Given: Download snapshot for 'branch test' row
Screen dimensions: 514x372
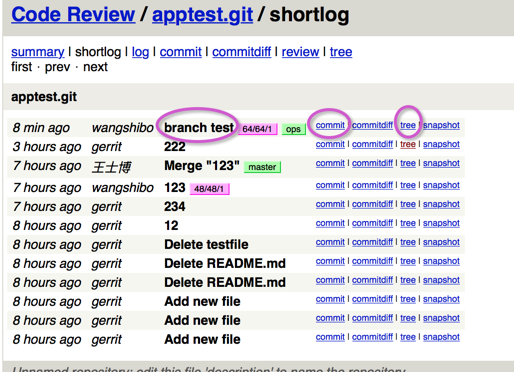Looking at the screenshot, I should (441, 125).
